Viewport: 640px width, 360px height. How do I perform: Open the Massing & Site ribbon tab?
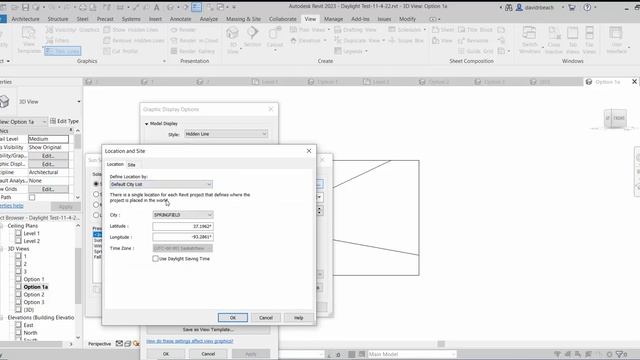click(x=243, y=19)
